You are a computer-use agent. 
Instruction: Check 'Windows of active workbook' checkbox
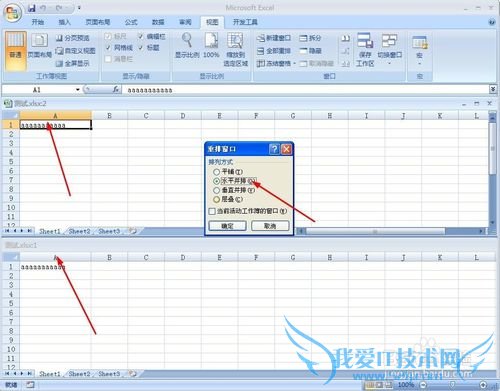pyautogui.click(x=212, y=211)
